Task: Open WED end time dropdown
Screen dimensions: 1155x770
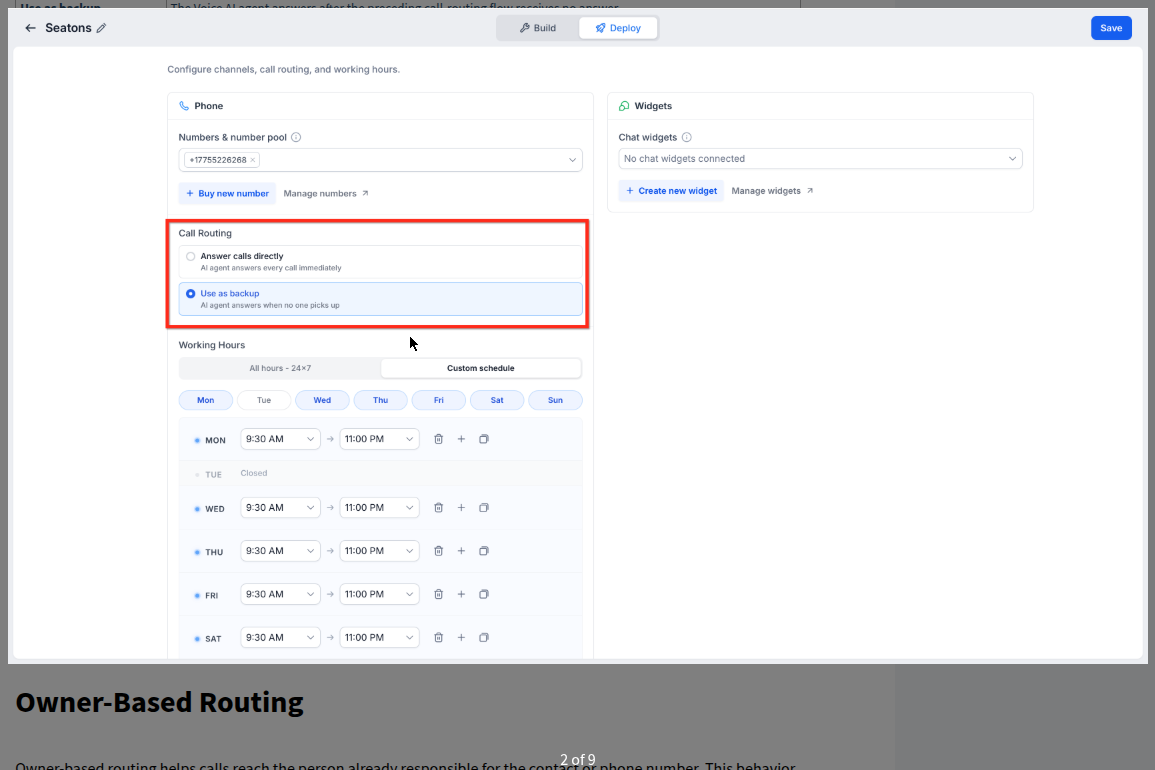Action: [379, 508]
